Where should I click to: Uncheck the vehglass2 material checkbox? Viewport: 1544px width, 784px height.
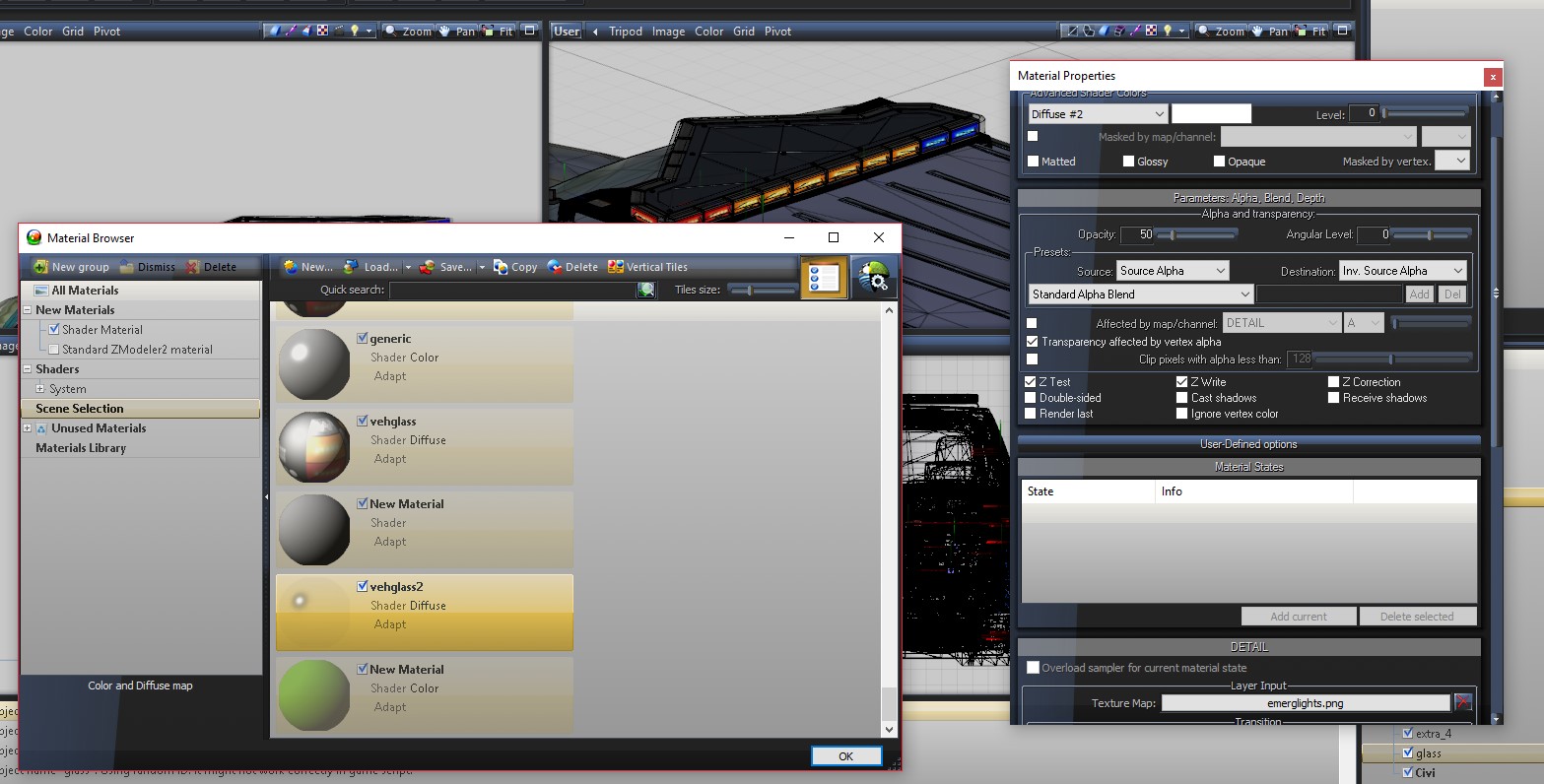pyautogui.click(x=363, y=586)
